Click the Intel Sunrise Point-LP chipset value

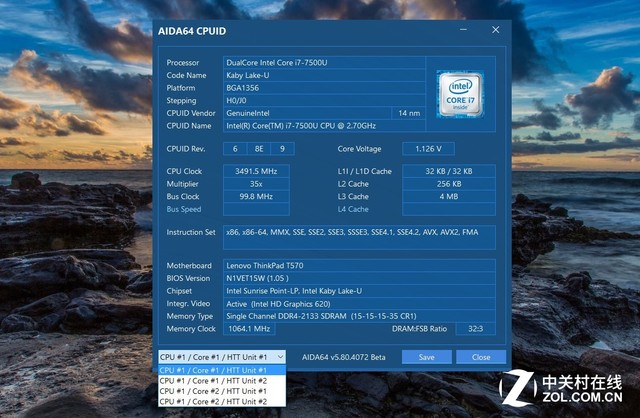point(359,291)
